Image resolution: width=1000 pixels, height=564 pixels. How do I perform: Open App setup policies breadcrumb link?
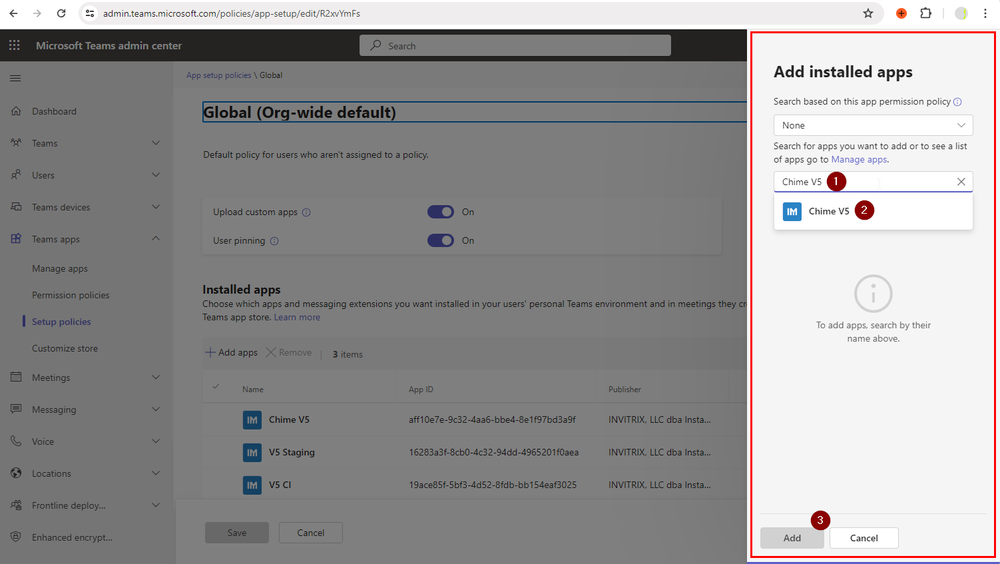[x=219, y=75]
